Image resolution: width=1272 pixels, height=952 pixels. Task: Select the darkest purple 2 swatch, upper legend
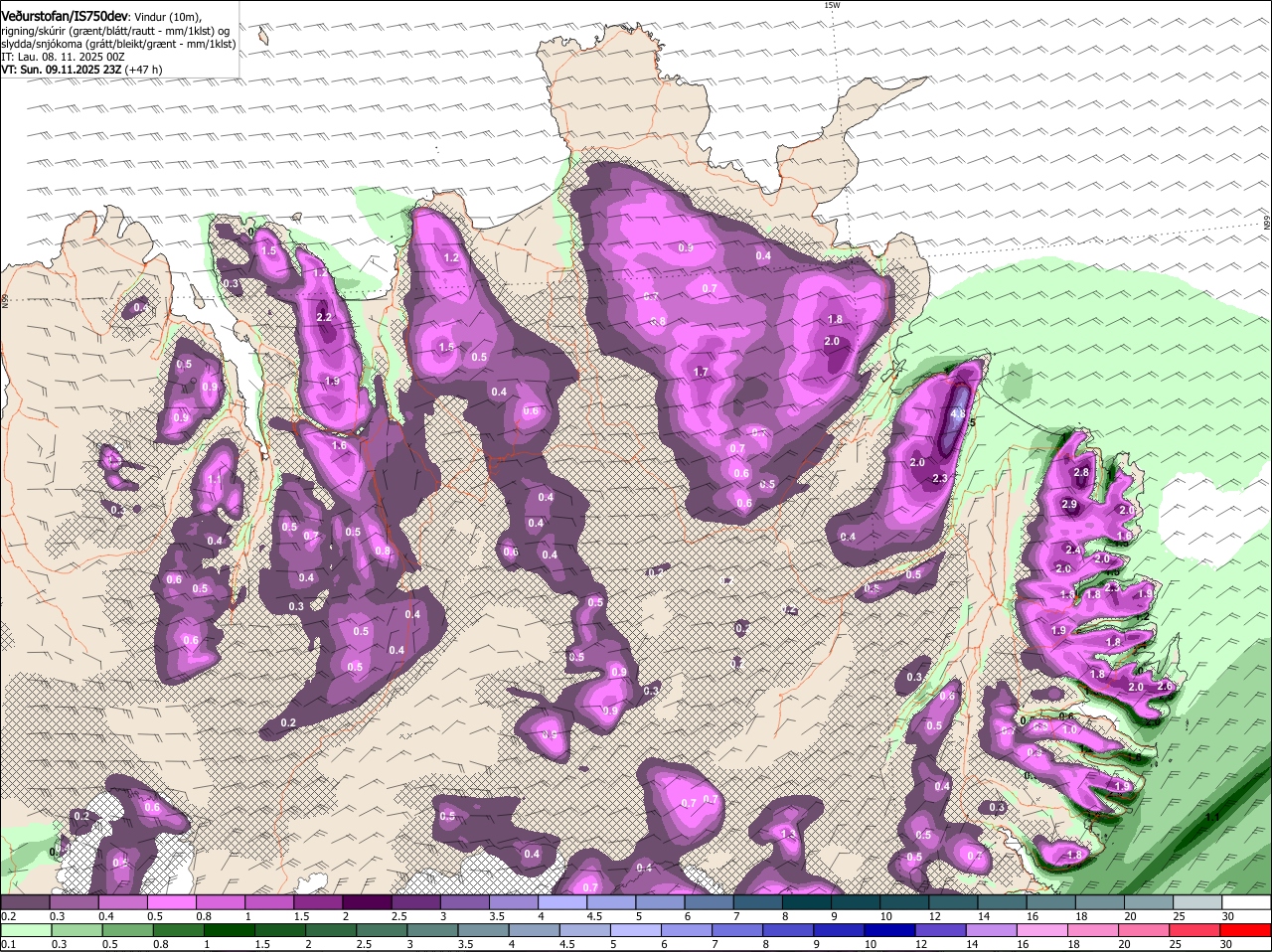tap(367, 902)
